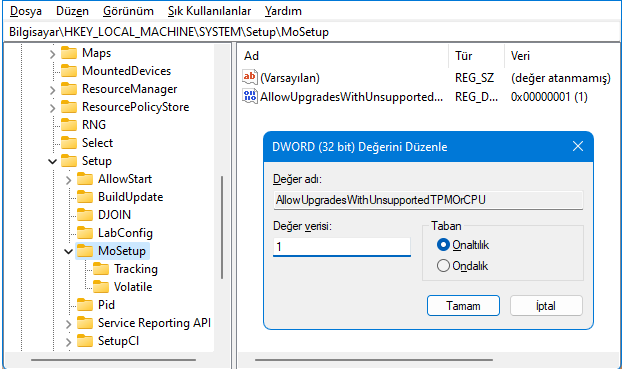Click the tree pane horizontal scrollbar
The height and width of the screenshot is (369, 622).
pyautogui.click(x=113, y=360)
